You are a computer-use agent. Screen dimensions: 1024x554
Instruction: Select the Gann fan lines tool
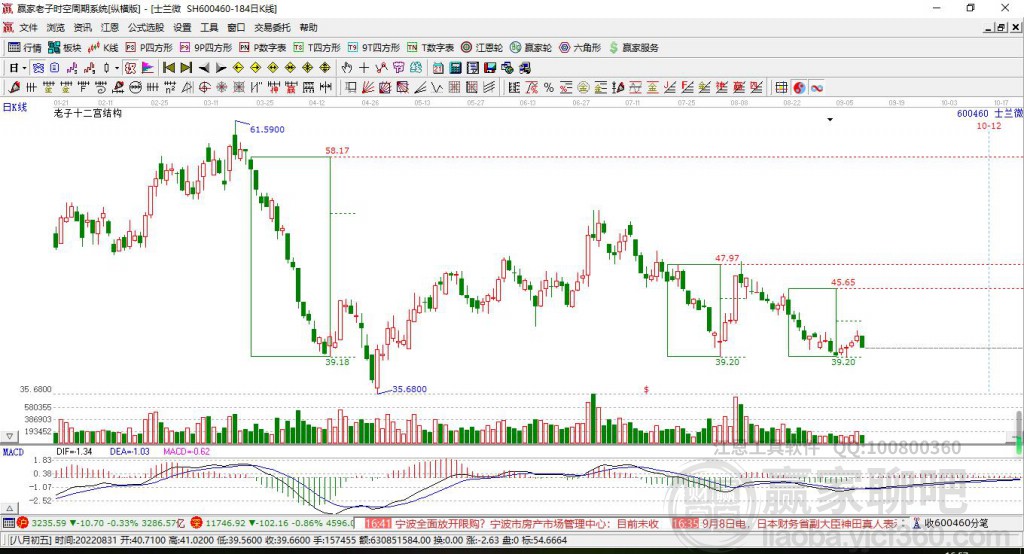coord(368,88)
